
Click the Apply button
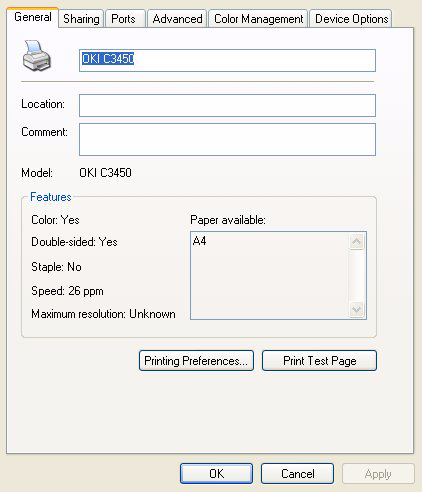point(378,473)
